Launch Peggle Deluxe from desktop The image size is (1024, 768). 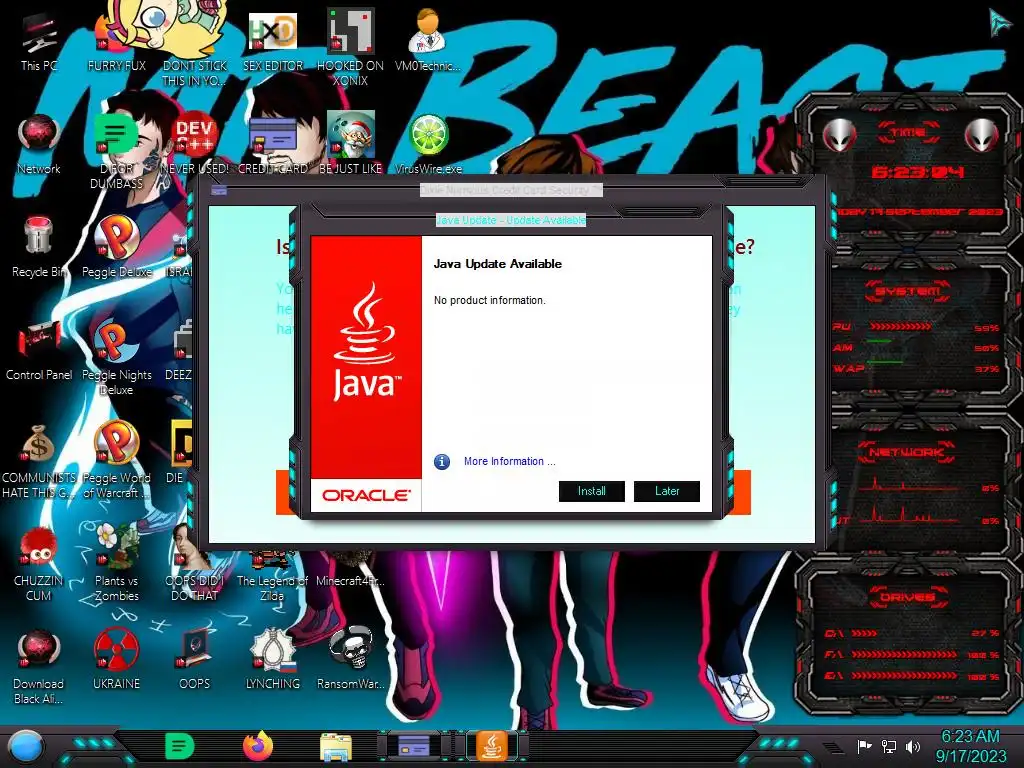(117, 247)
